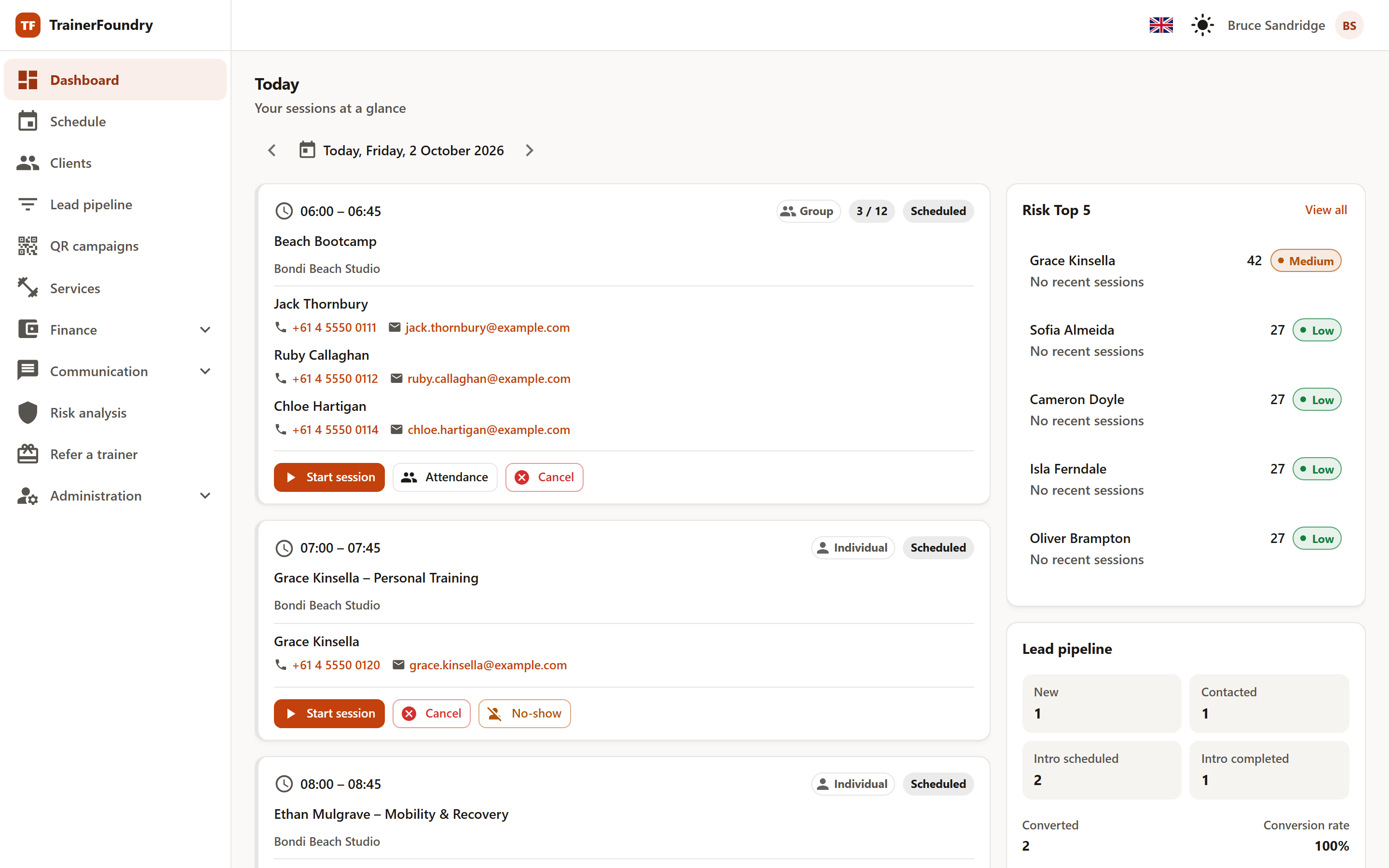Open Sofia Almeida risk entry

(1185, 340)
